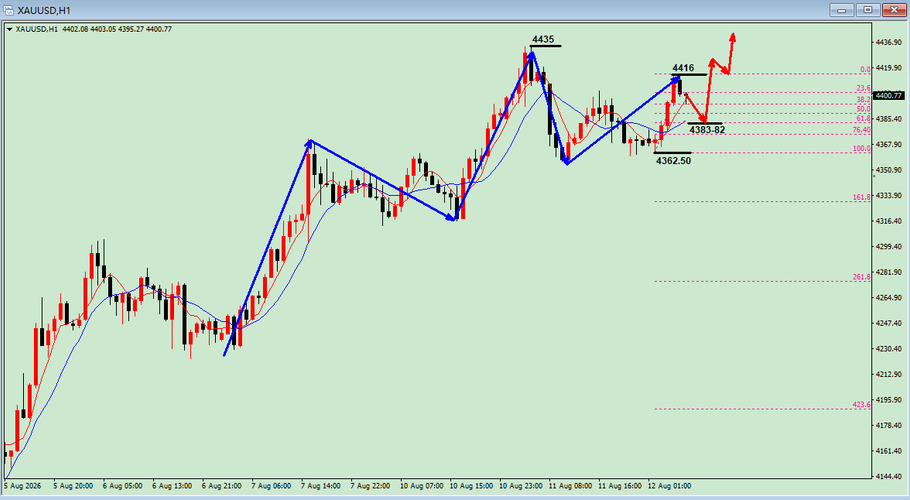Click the red projected upward arrow tip
The width and height of the screenshot is (910, 500).
click(733, 37)
